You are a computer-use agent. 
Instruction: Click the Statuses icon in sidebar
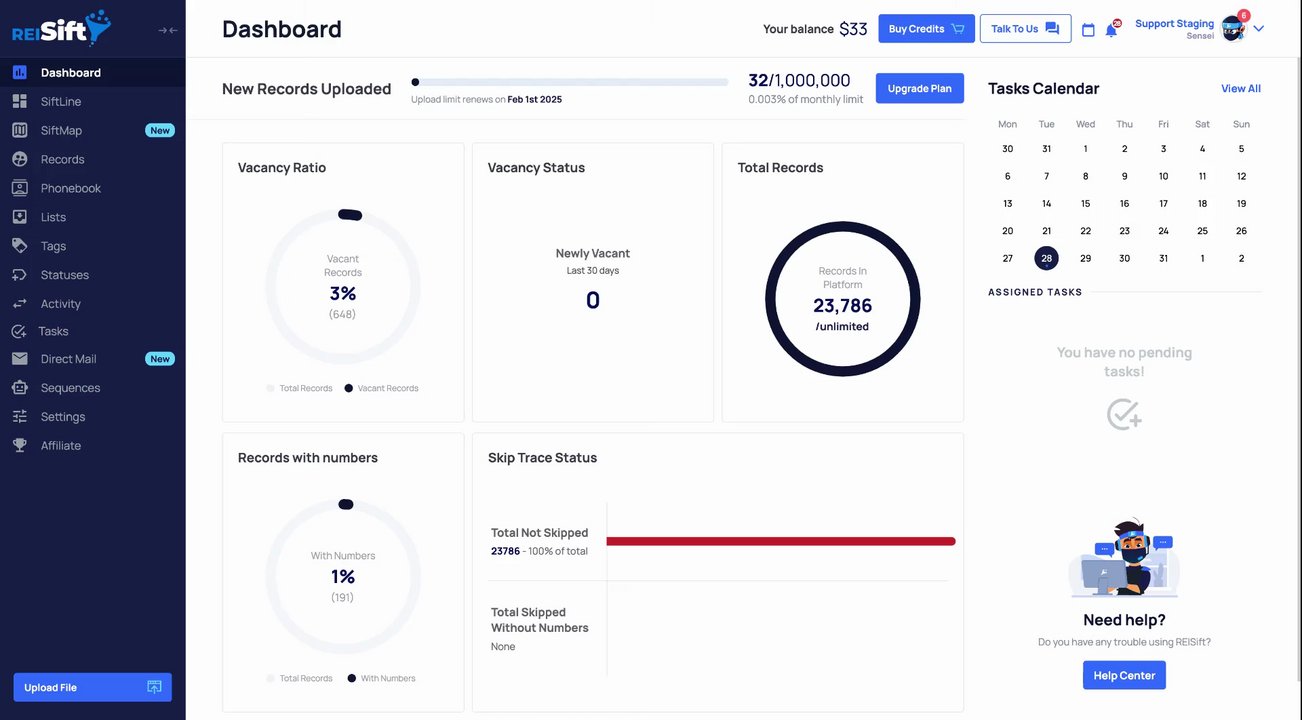(19, 275)
